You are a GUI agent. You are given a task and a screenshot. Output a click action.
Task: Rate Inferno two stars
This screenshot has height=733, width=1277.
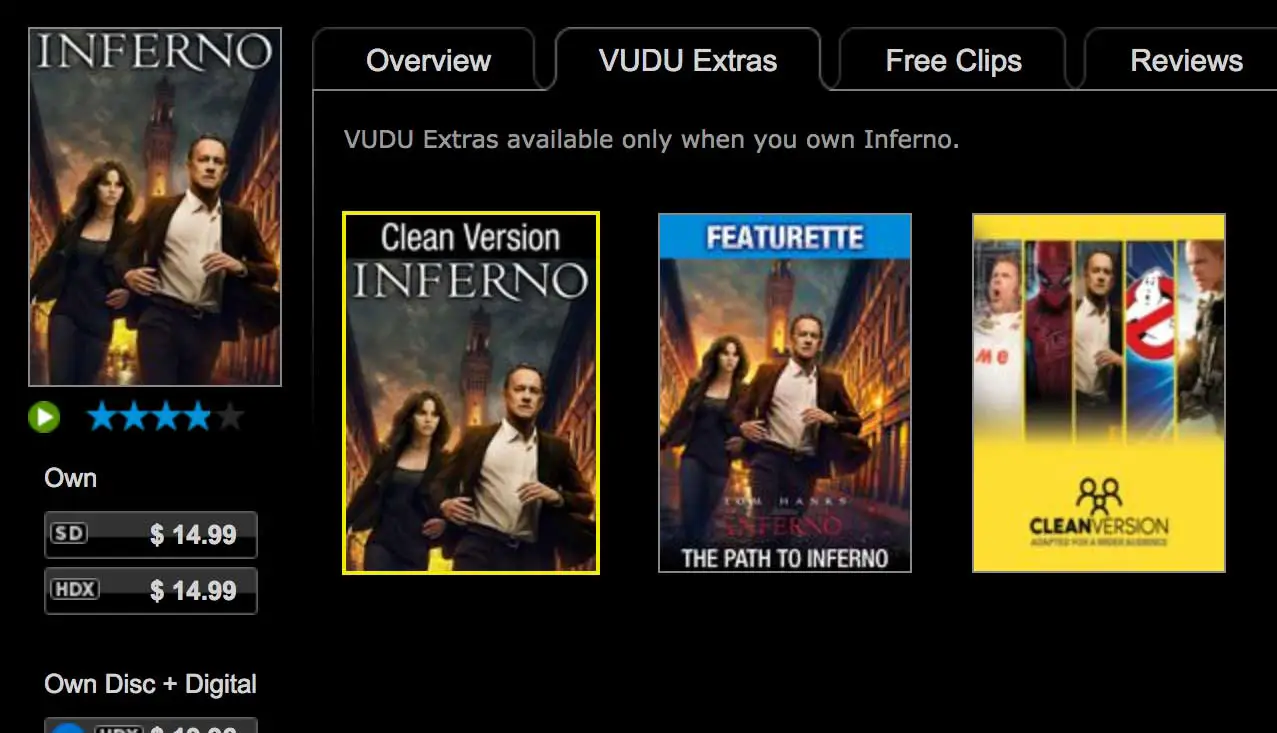[x=134, y=416]
